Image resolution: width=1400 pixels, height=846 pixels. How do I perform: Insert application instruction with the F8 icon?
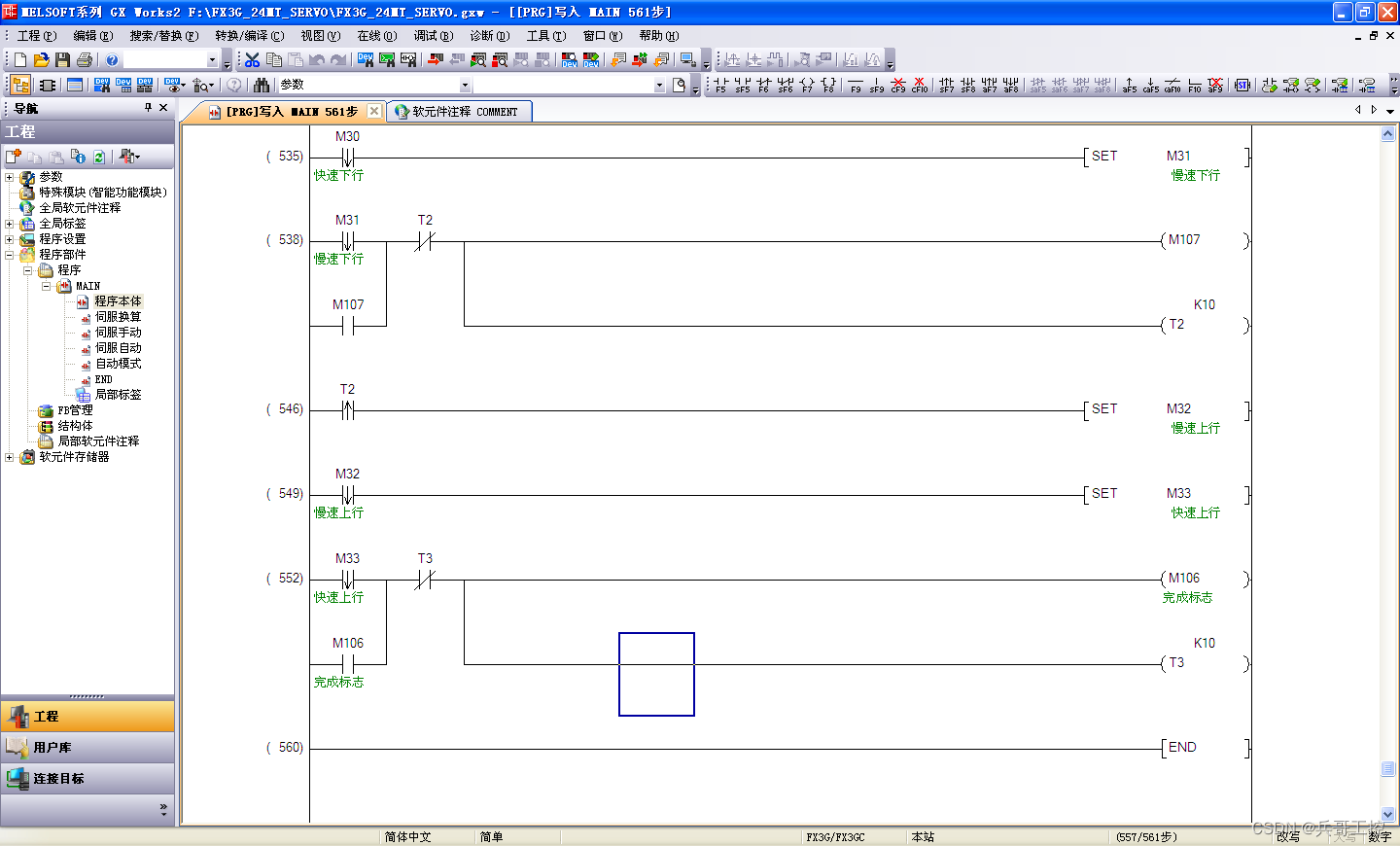[x=828, y=85]
